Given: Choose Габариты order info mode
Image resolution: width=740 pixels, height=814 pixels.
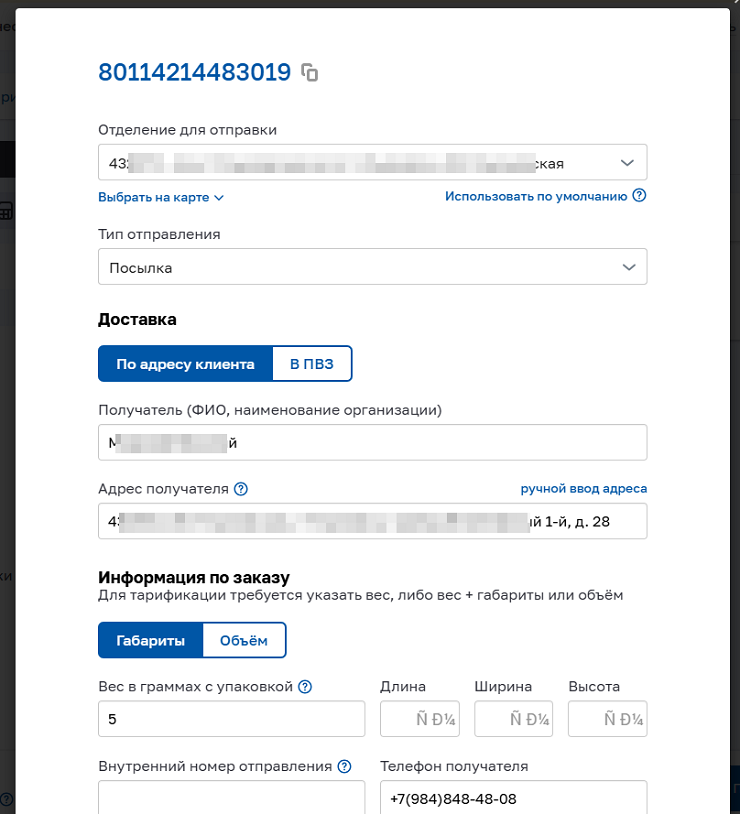Looking at the screenshot, I should tap(150, 641).
